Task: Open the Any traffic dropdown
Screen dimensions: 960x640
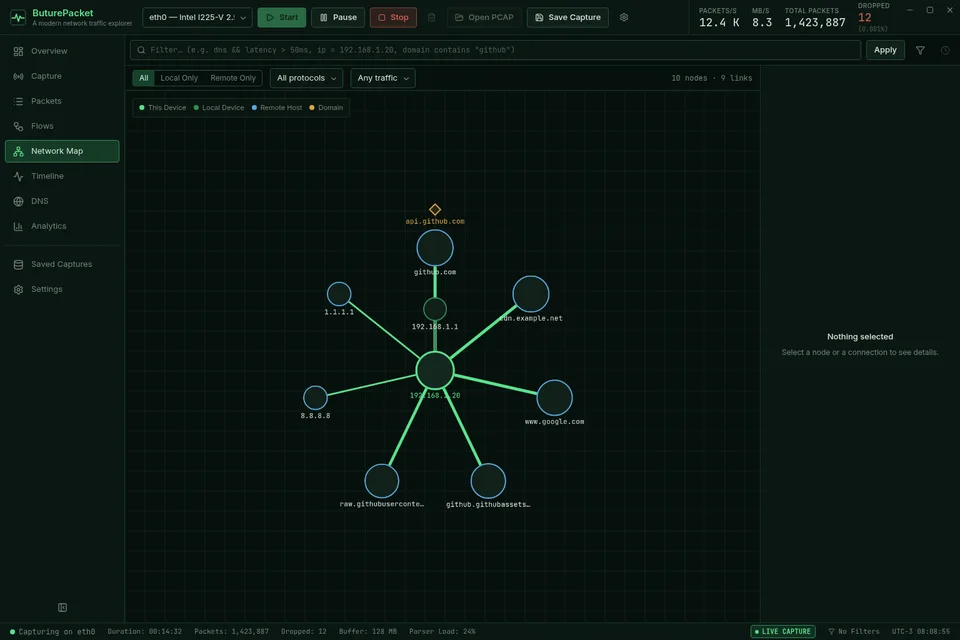Action: click(383, 78)
